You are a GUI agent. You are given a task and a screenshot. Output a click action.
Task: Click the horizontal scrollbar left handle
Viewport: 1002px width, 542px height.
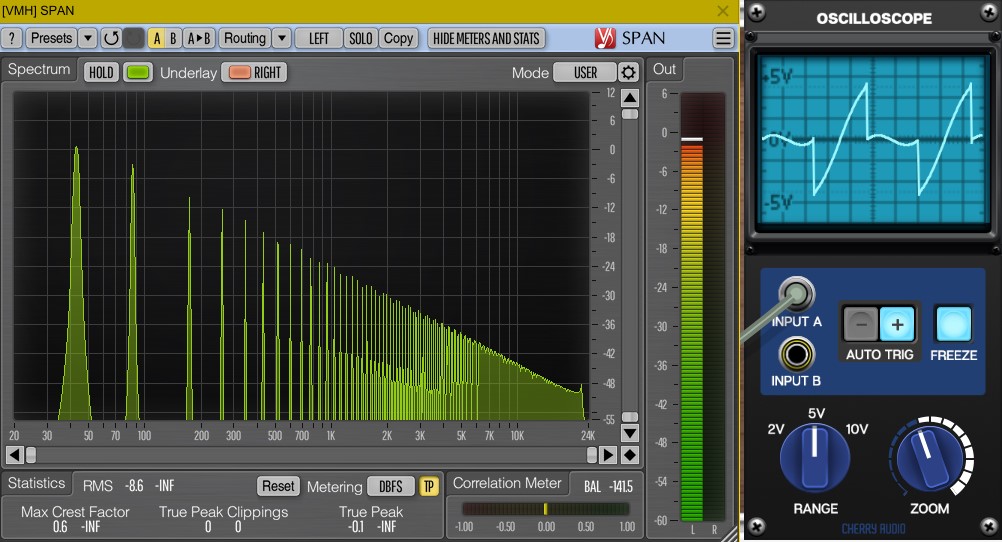coord(30,455)
